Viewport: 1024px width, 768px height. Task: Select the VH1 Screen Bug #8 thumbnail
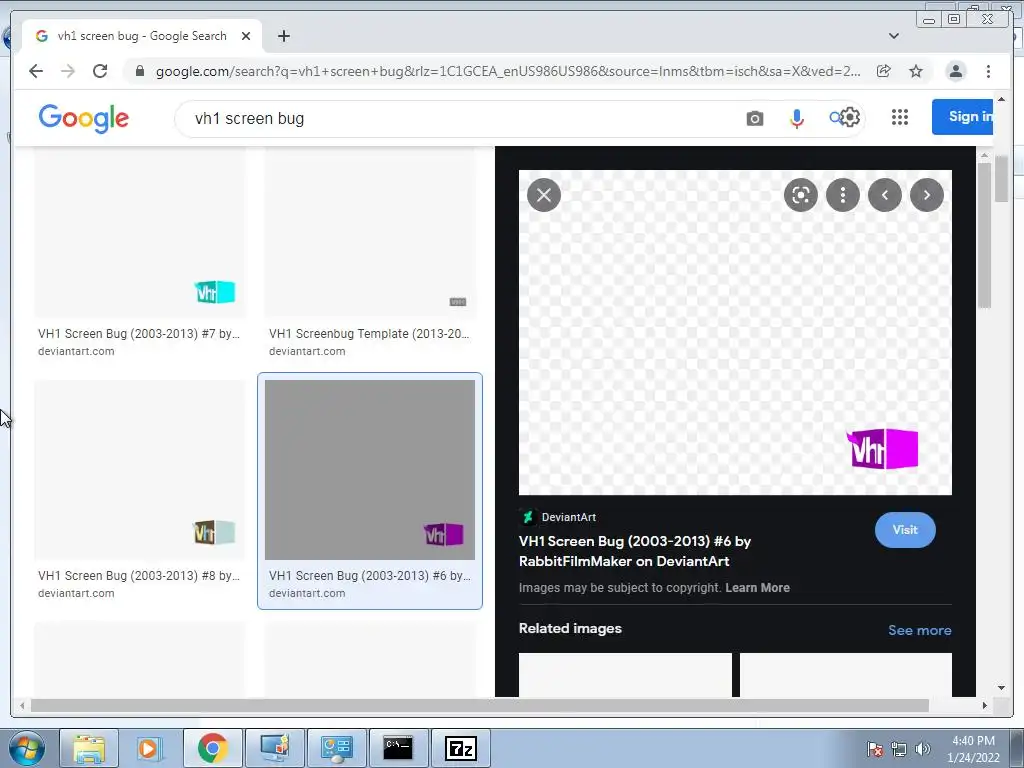point(140,470)
